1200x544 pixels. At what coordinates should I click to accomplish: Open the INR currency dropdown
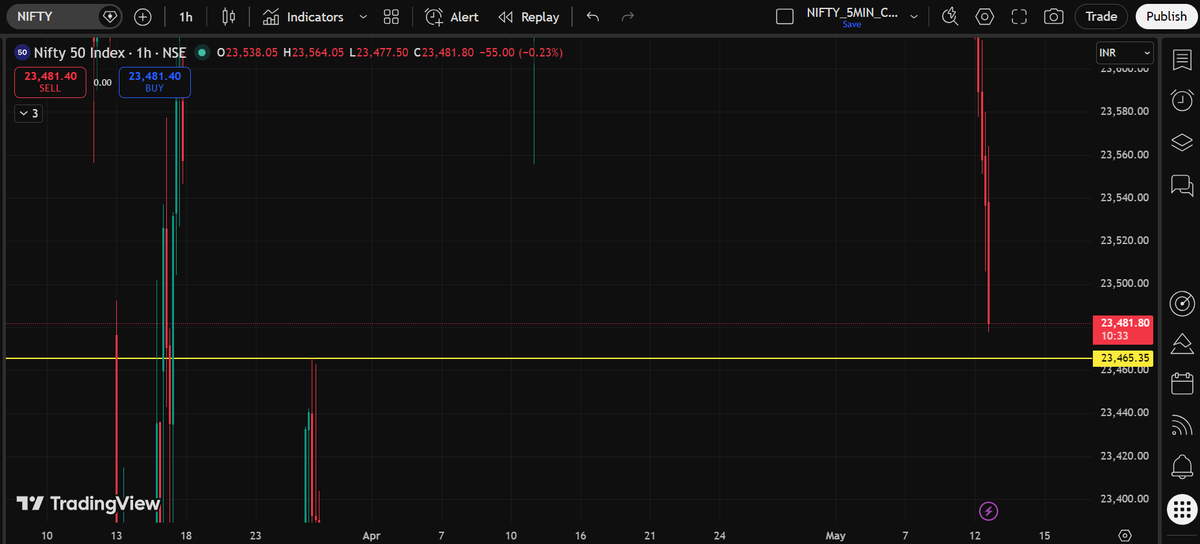point(1125,52)
